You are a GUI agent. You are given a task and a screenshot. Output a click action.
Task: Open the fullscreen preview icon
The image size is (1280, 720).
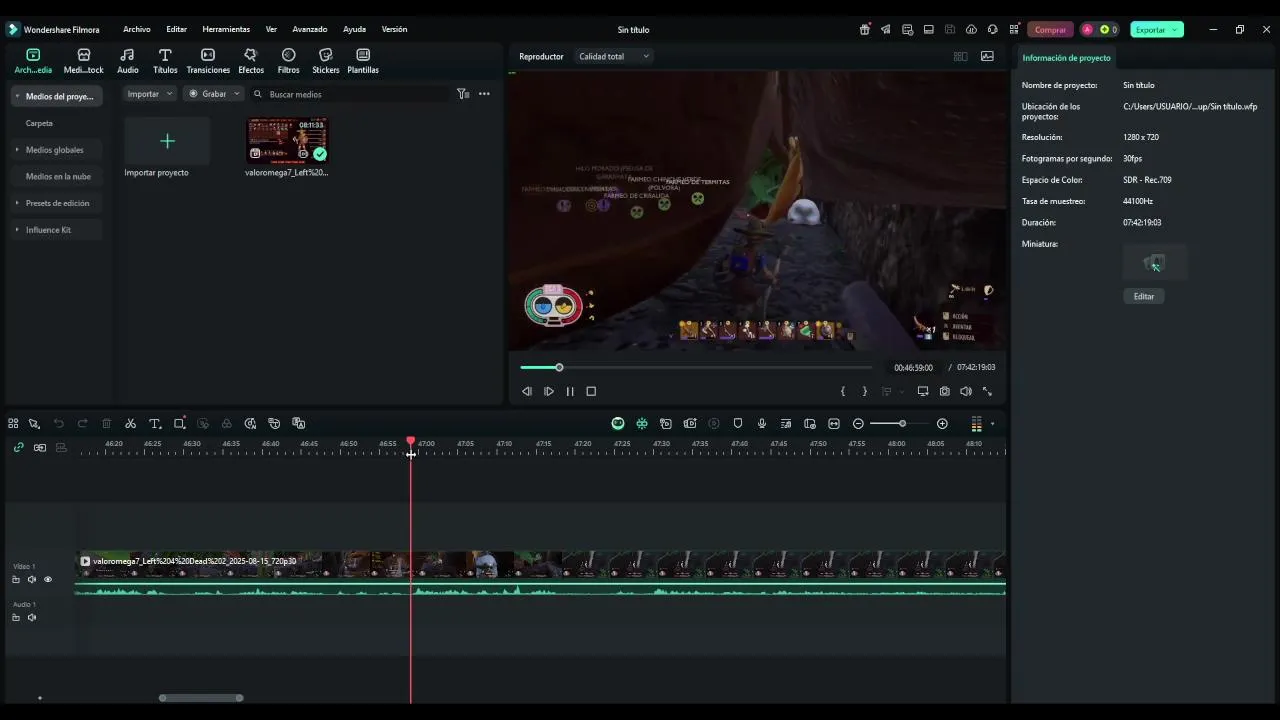pyautogui.click(x=987, y=391)
